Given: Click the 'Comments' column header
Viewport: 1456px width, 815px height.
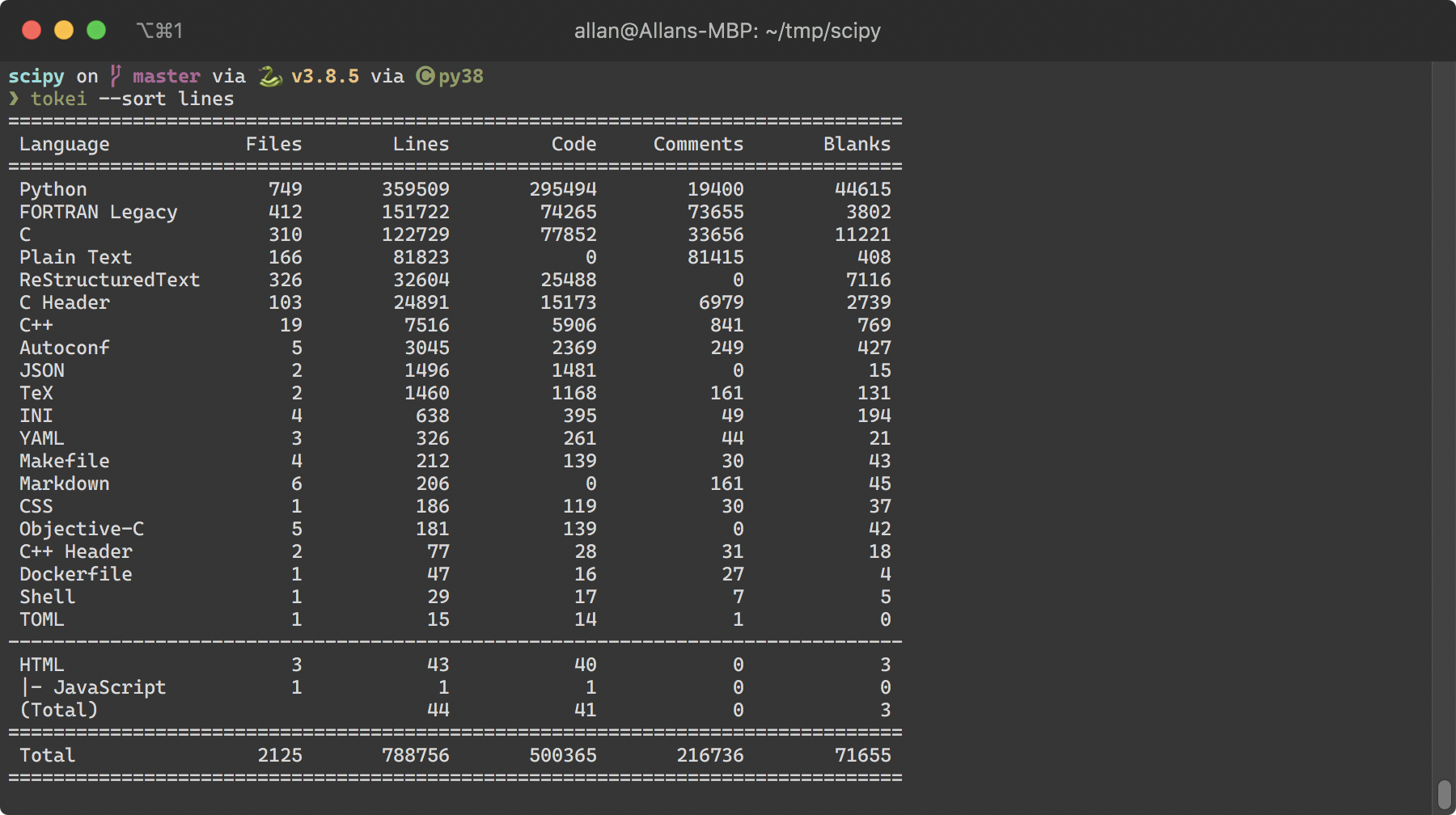Looking at the screenshot, I should [699, 144].
